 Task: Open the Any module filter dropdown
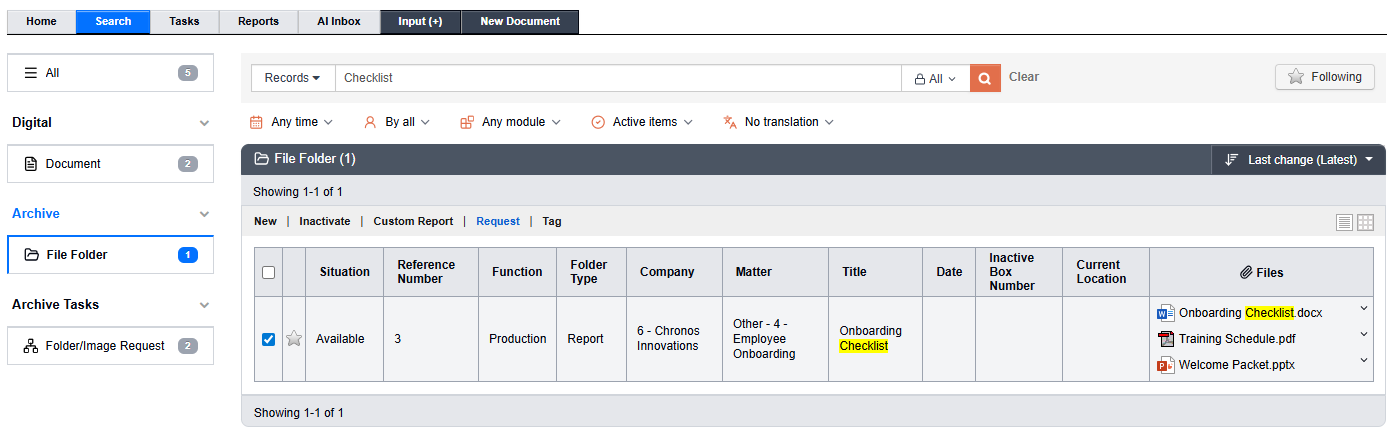coord(510,122)
